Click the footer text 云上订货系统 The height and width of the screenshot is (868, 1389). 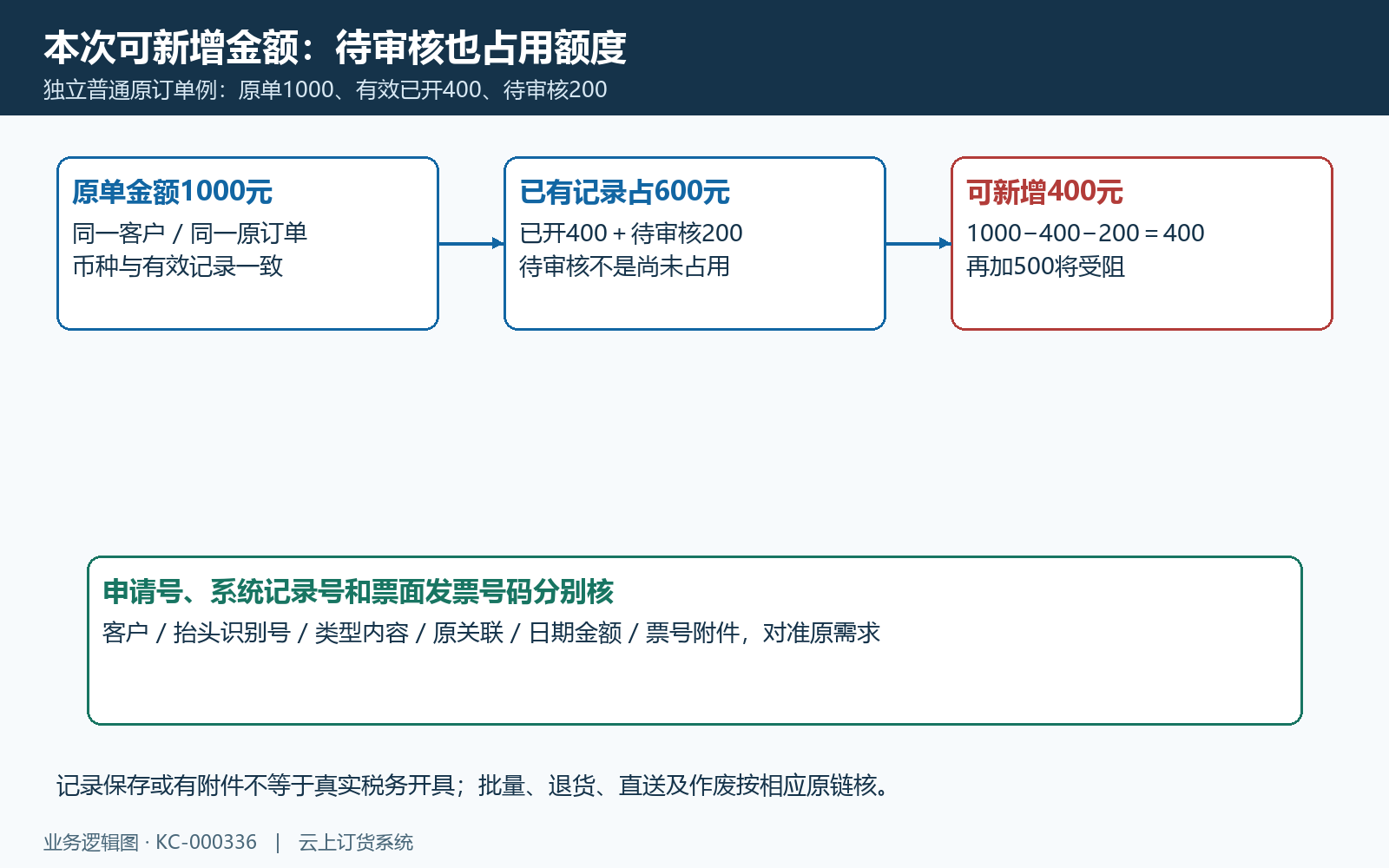point(356,843)
